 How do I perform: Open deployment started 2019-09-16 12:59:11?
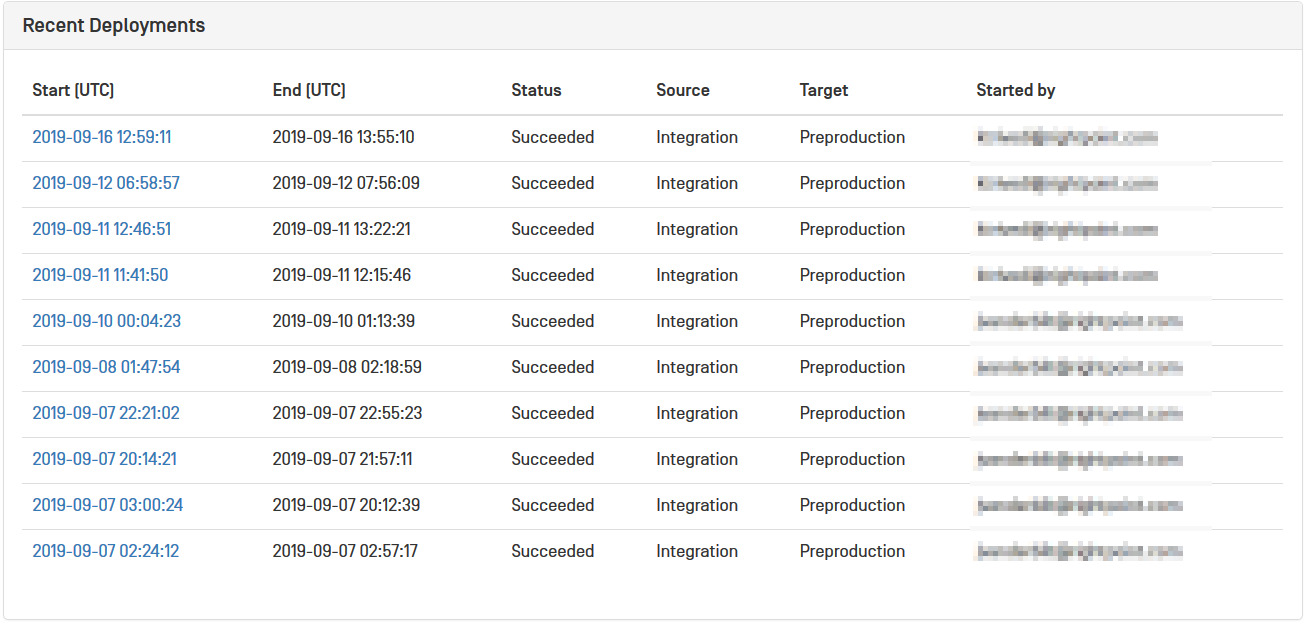[102, 137]
